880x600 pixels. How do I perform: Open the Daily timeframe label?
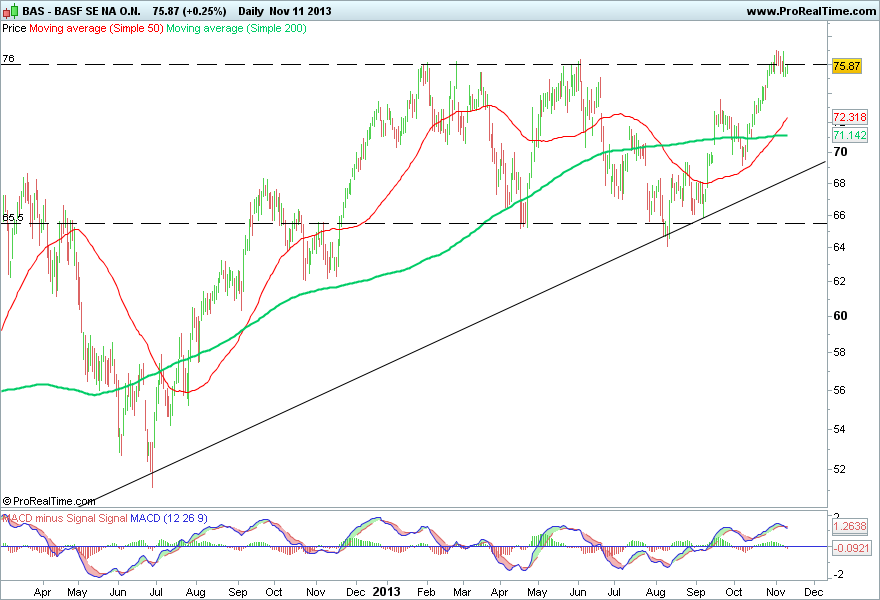coord(250,11)
